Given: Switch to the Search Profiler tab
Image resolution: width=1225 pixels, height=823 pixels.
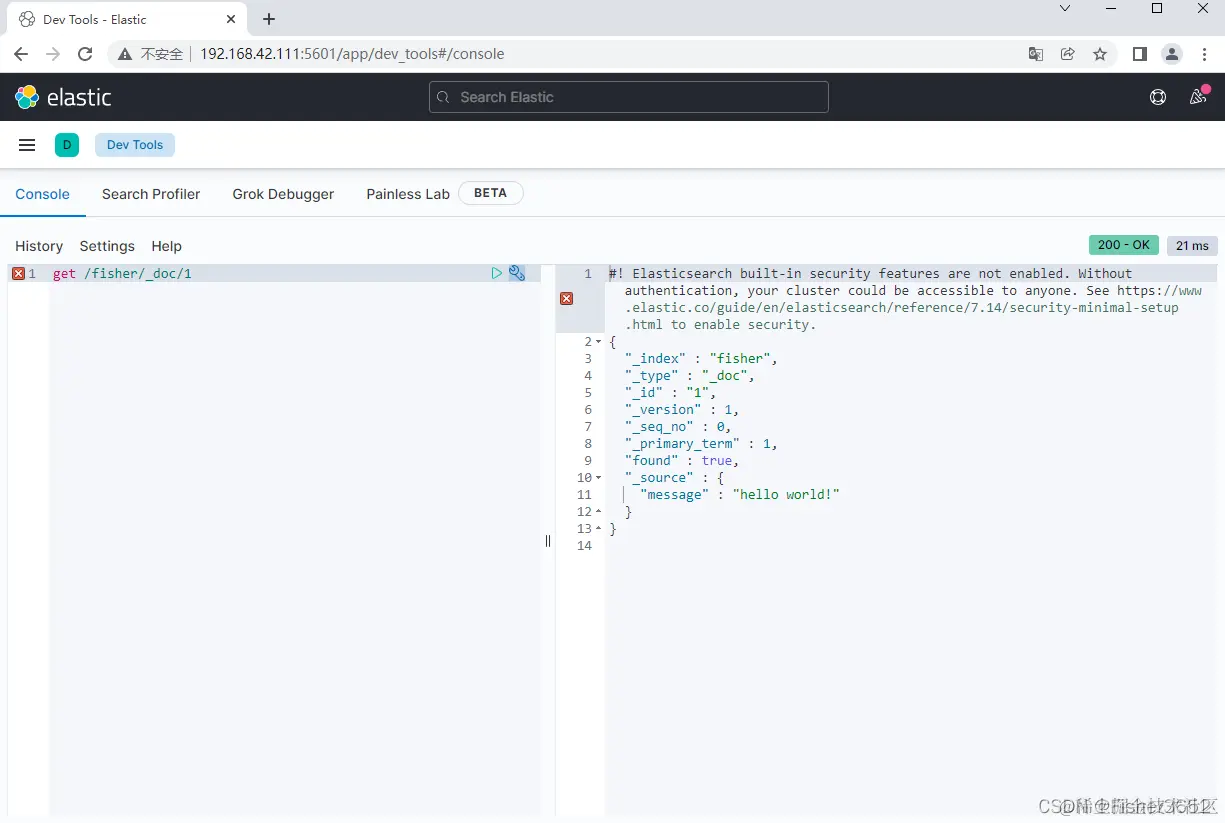Looking at the screenshot, I should tap(151, 194).
